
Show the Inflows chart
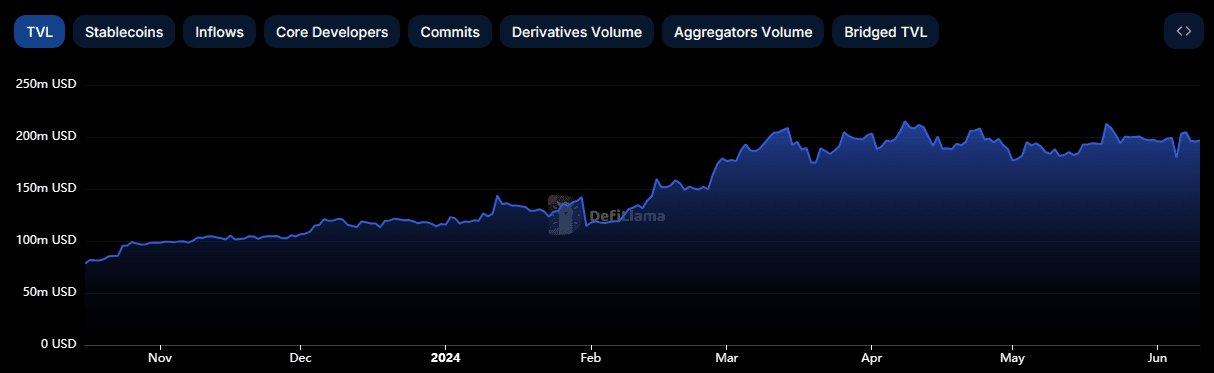click(x=219, y=32)
